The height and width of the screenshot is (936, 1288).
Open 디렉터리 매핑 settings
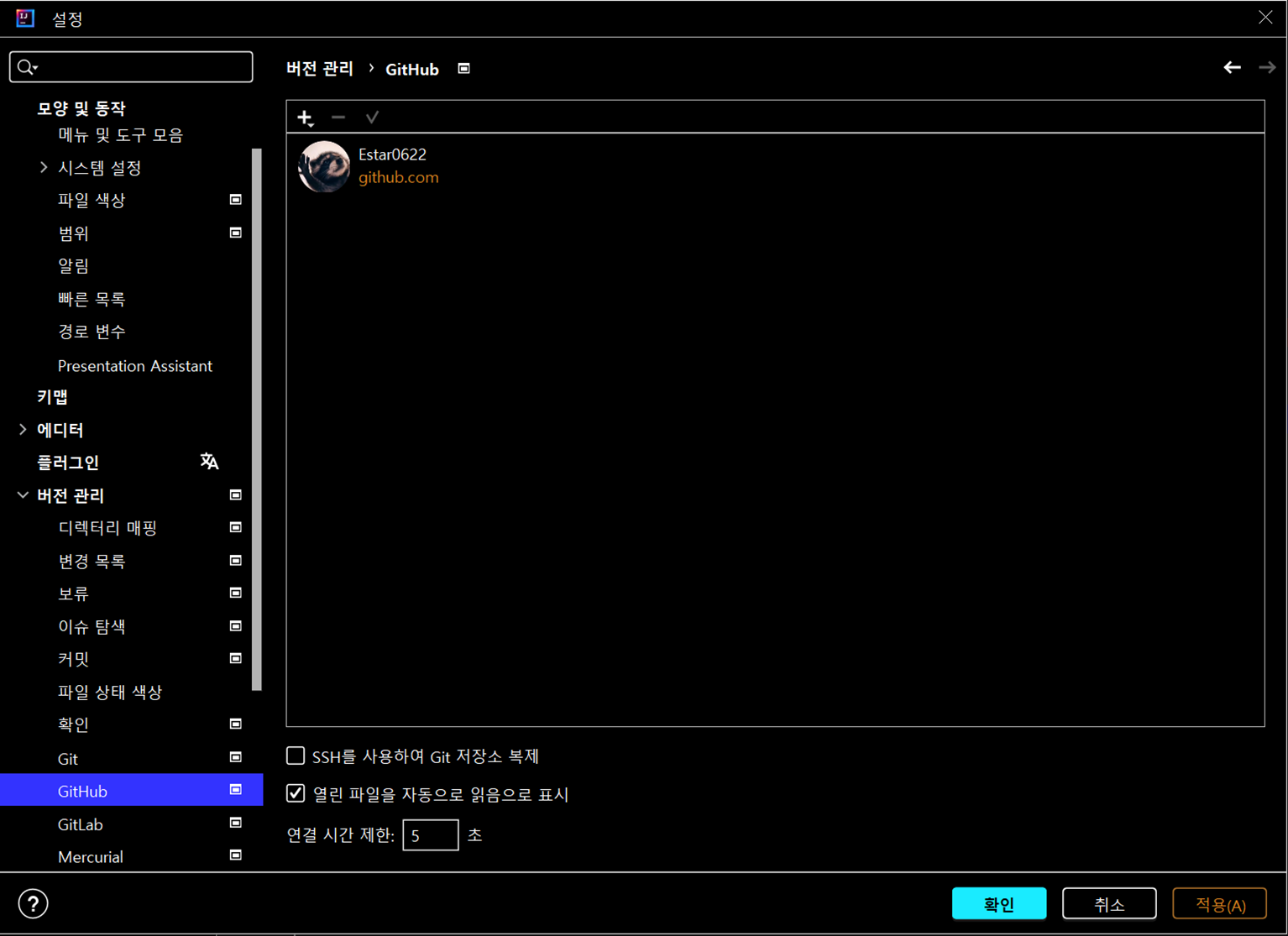[x=107, y=528]
